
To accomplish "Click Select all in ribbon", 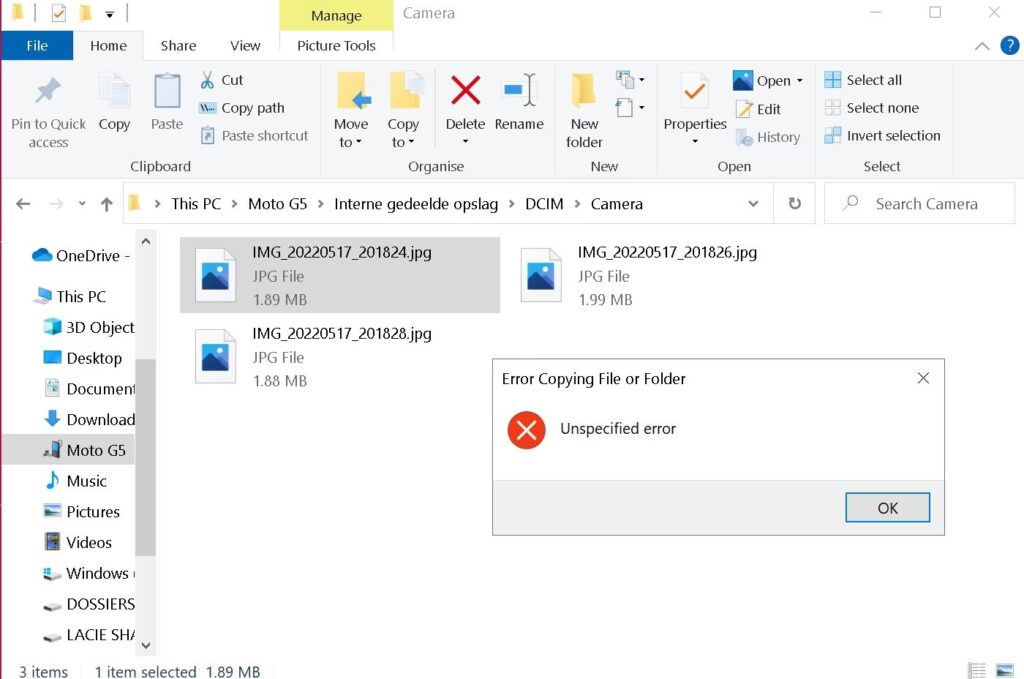I will coord(863,80).
